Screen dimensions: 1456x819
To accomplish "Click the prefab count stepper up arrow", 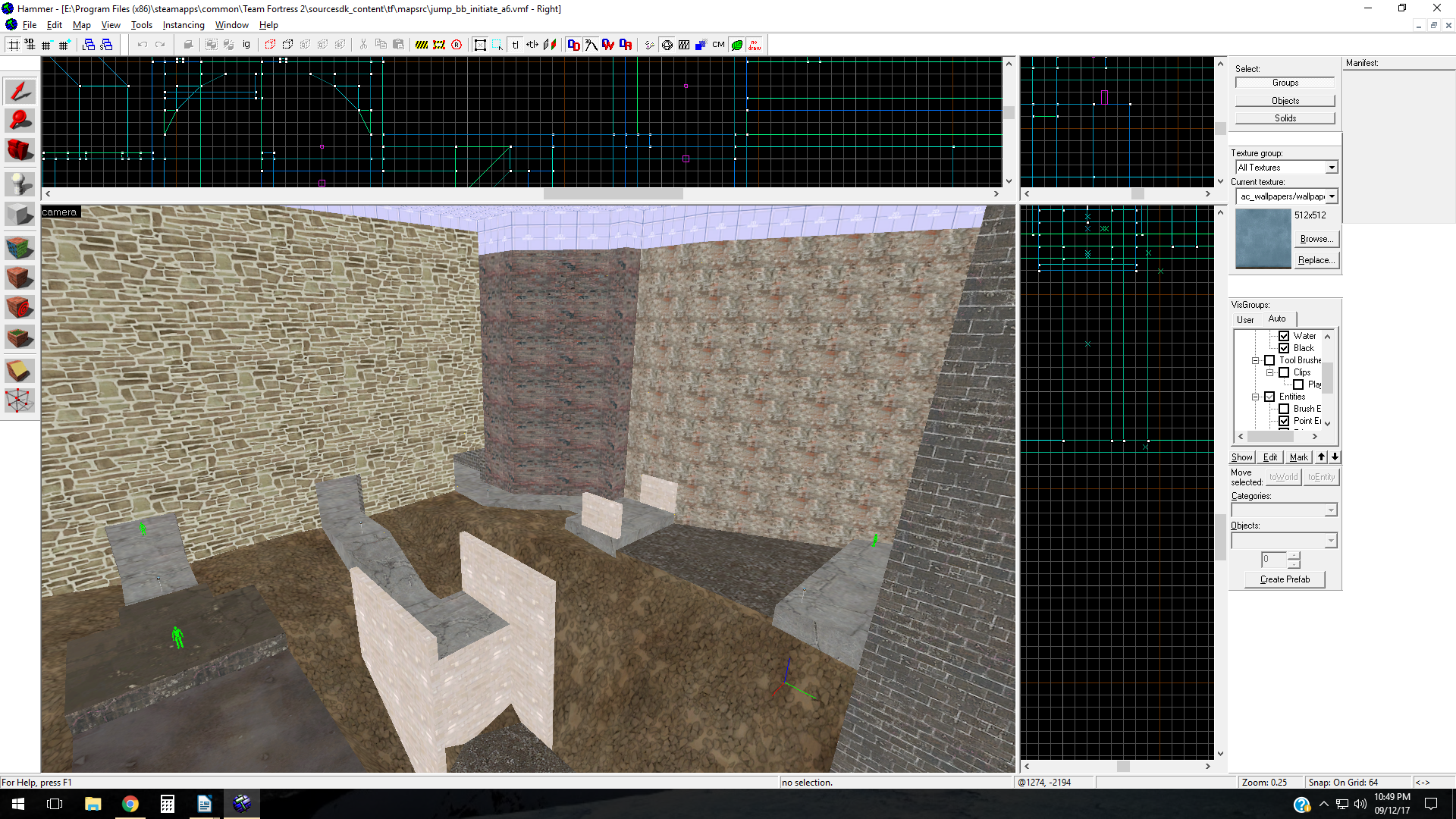I will (1294, 556).
